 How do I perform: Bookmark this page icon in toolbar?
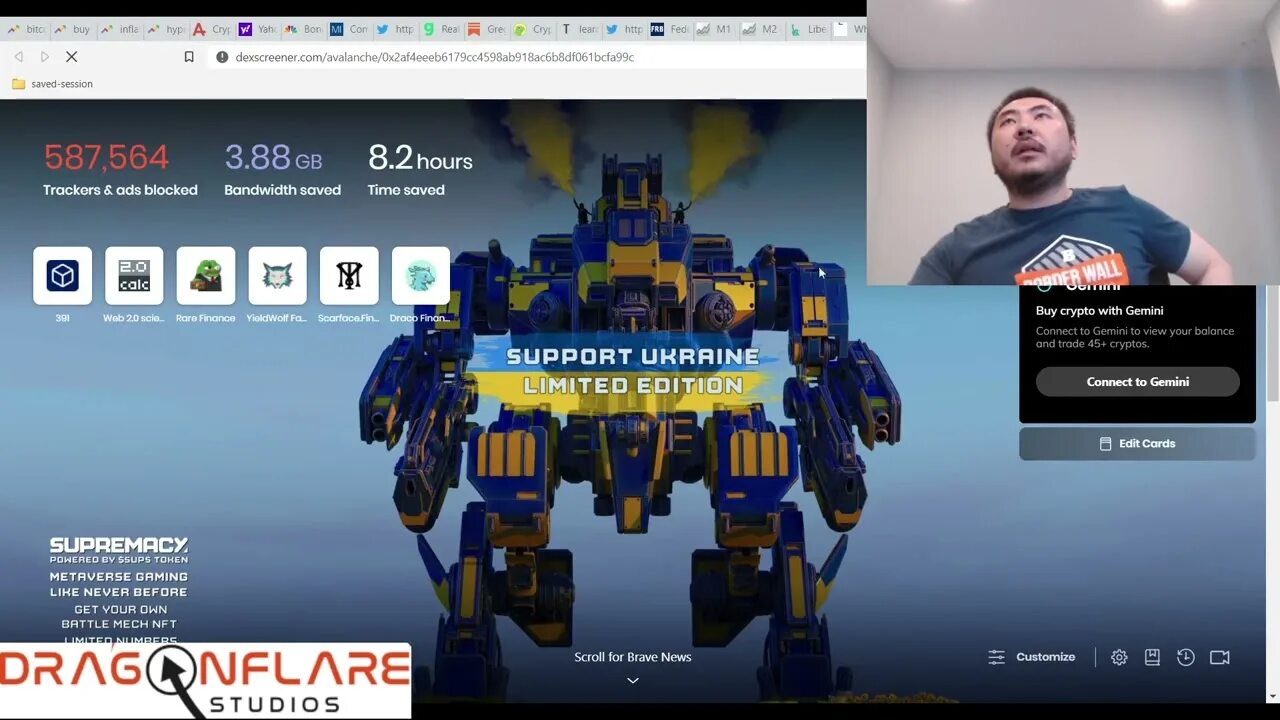(189, 57)
